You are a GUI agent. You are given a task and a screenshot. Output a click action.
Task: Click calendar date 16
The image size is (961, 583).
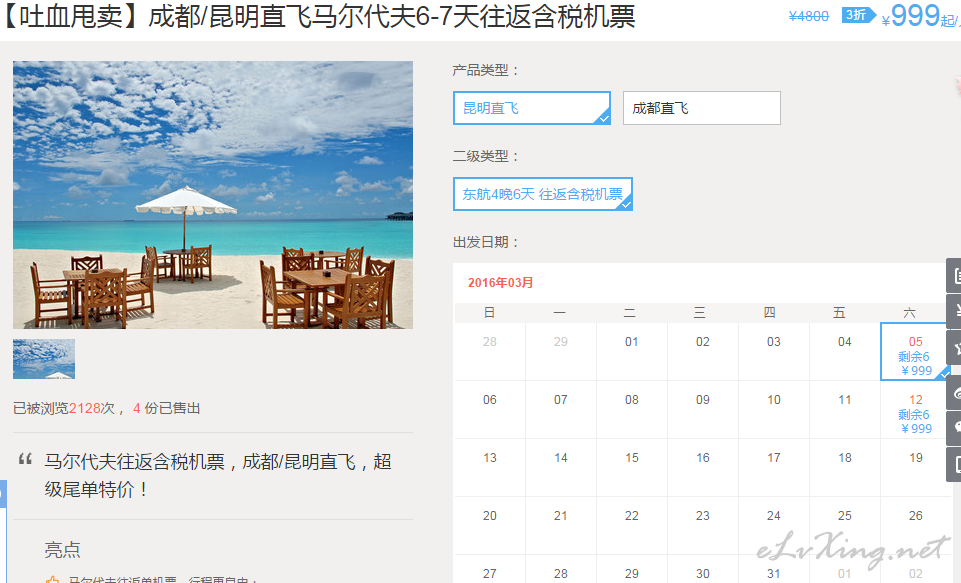point(703,458)
